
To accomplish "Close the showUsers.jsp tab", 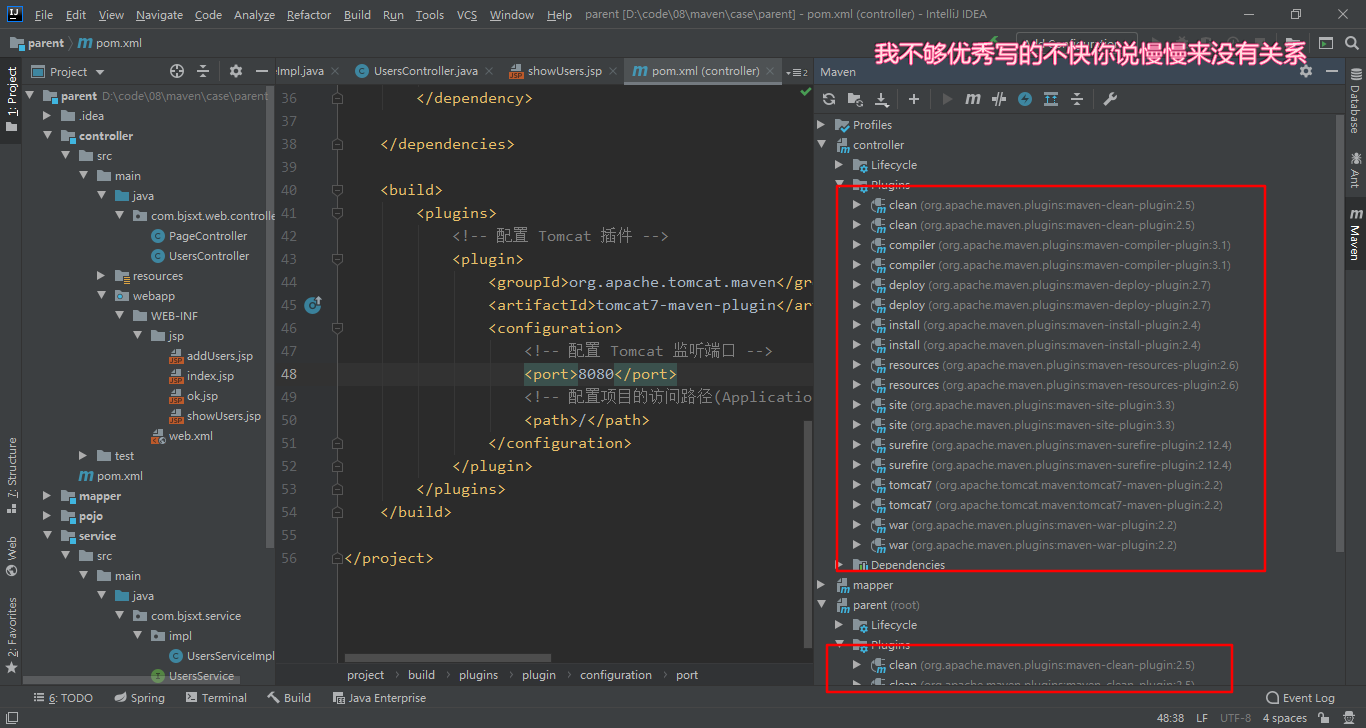I will click(614, 71).
